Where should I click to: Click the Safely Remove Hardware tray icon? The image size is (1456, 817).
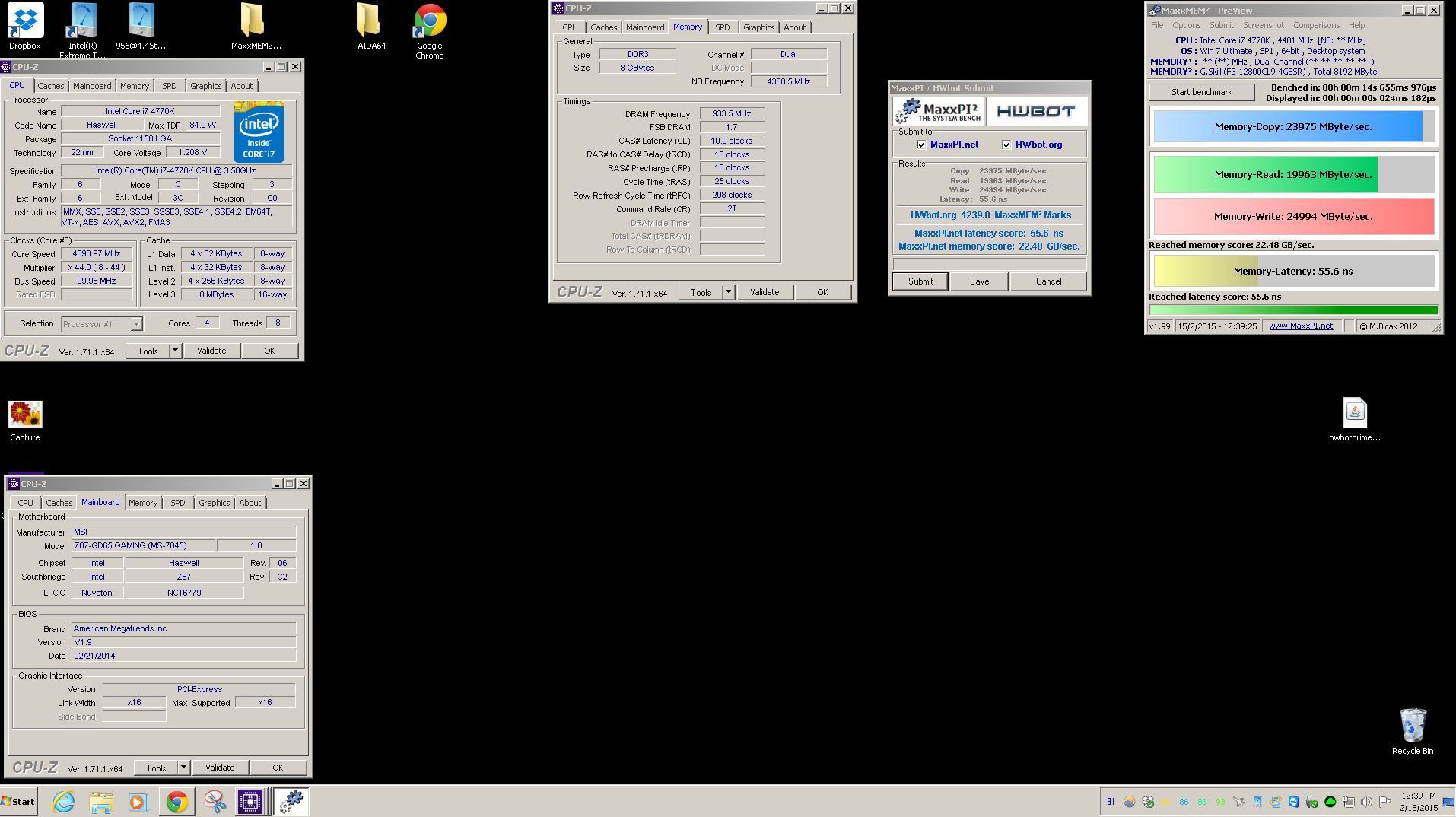pyautogui.click(x=1311, y=802)
